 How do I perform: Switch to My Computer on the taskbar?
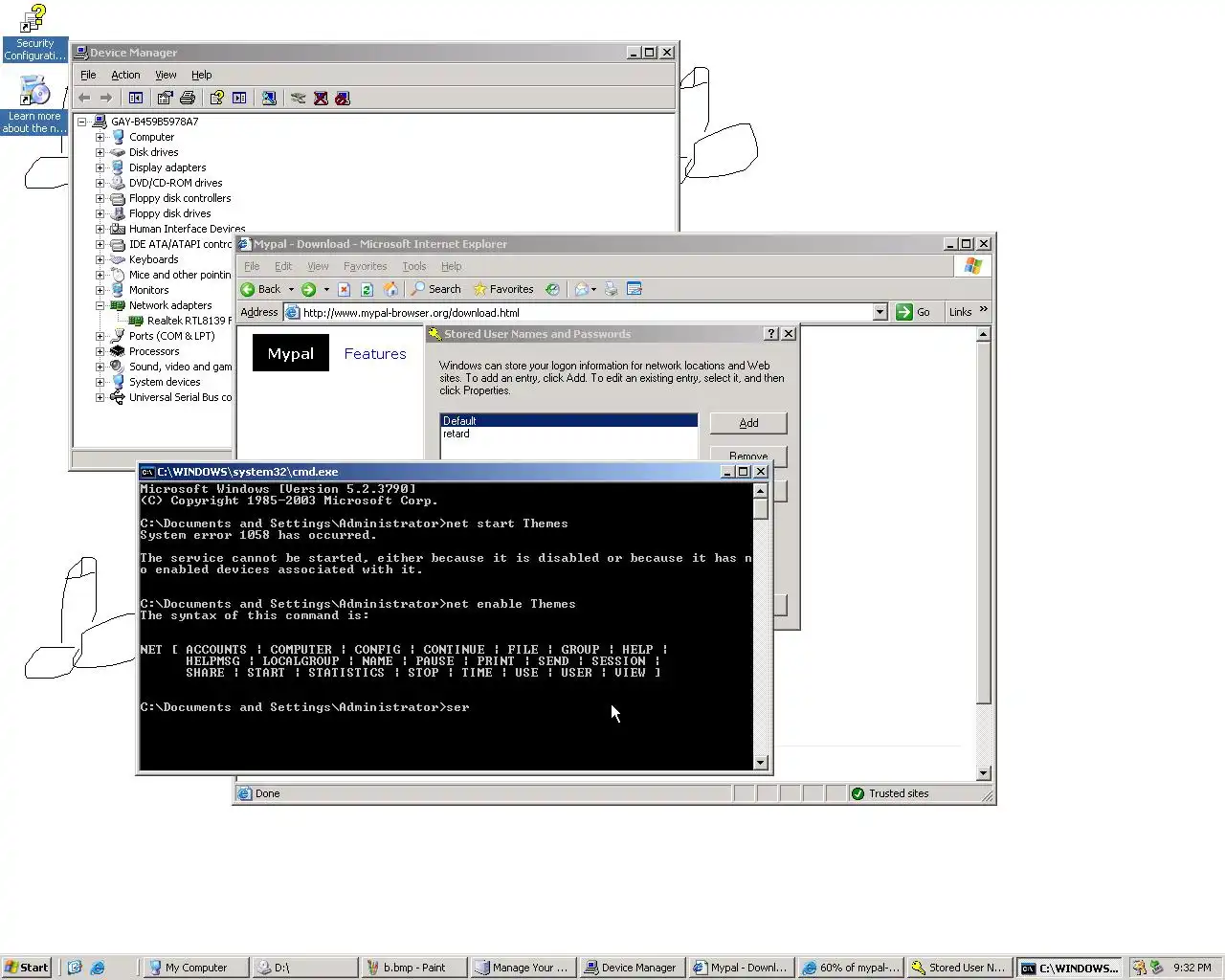click(x=196, y=968)
